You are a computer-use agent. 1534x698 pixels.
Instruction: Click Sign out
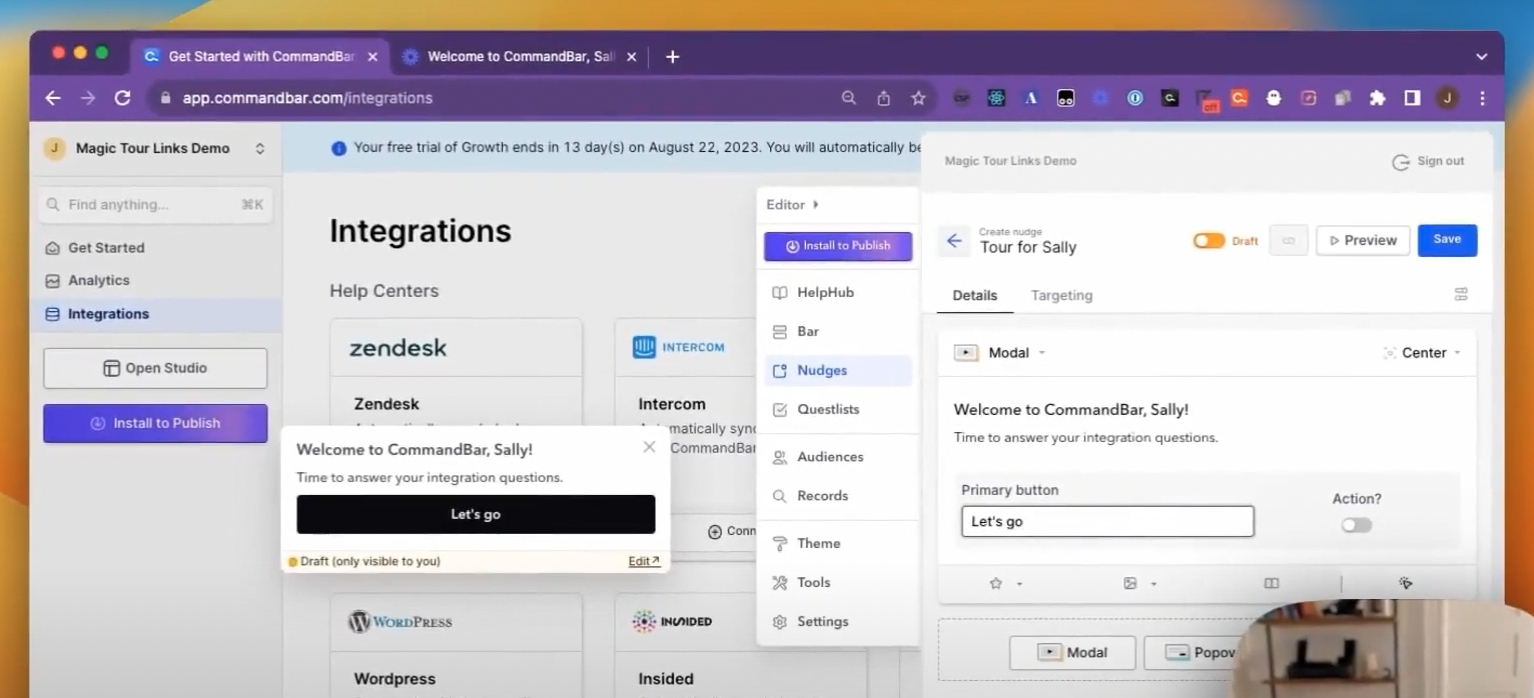tap(1428, 161)
